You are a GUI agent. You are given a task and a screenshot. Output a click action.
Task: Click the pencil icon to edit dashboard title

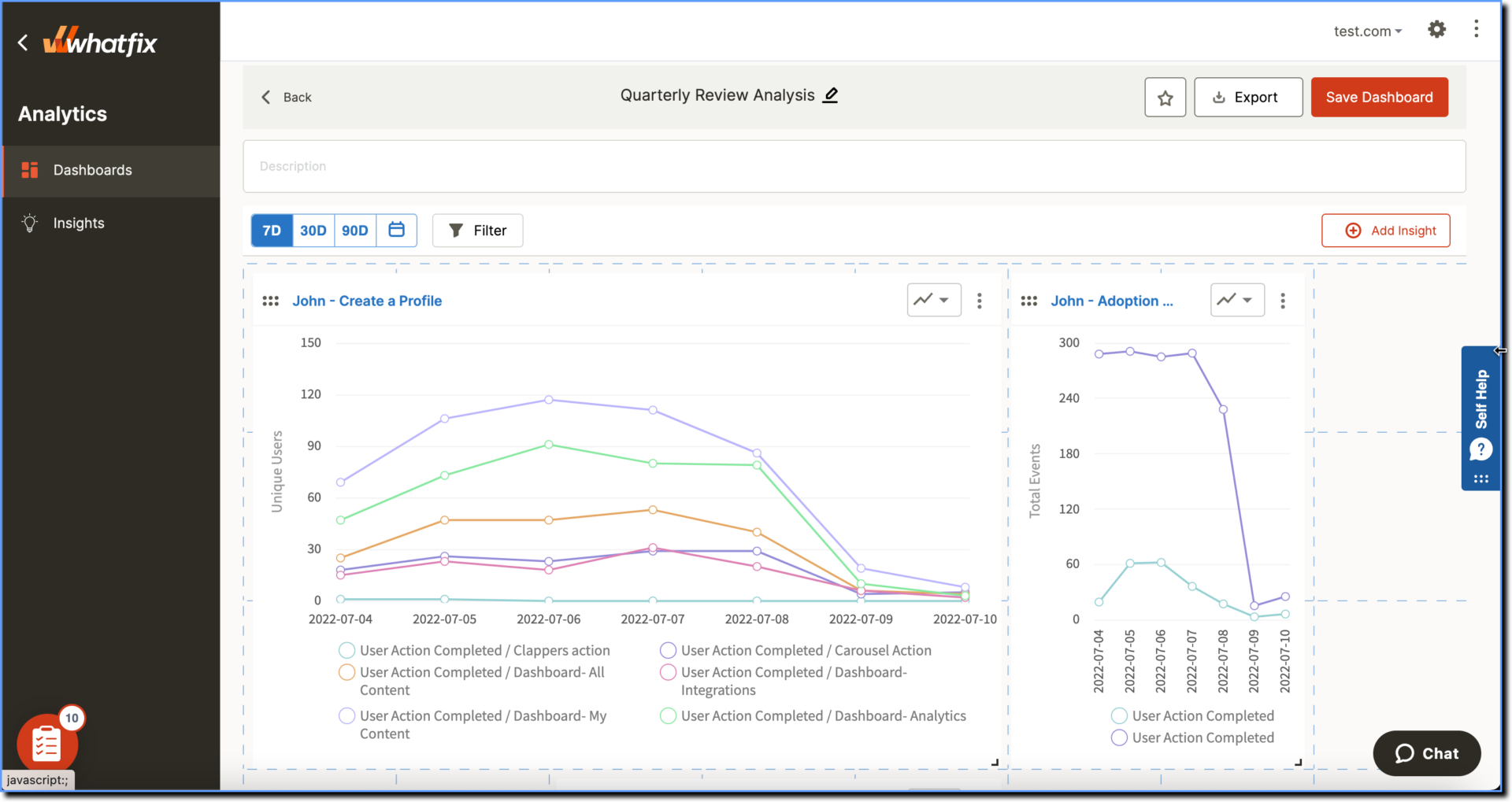pos(830,95)
